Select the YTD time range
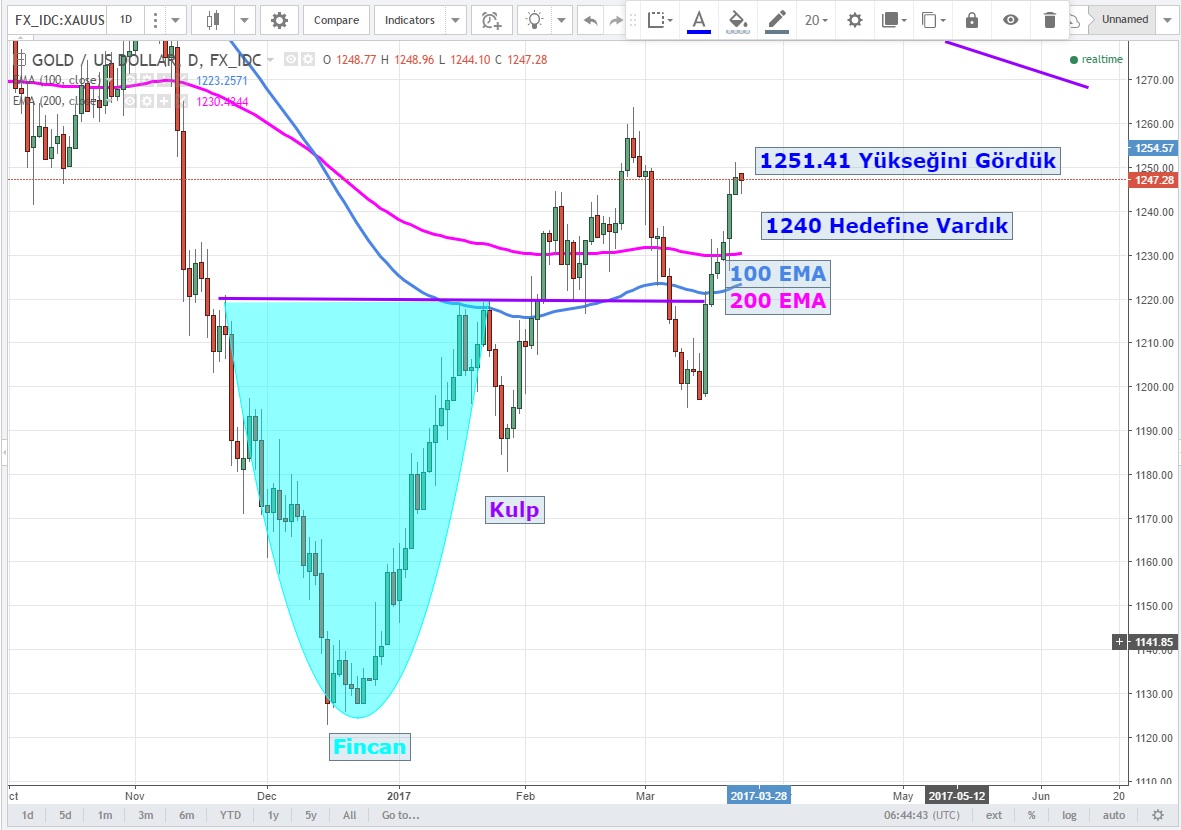 point(230,815)
